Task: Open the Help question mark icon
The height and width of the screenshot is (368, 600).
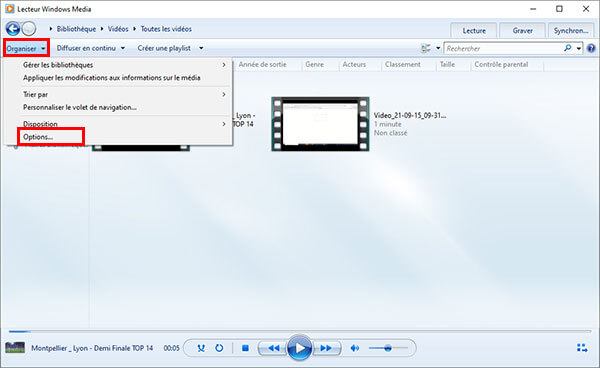Action: pyautogui.click(x=591, y=49)
